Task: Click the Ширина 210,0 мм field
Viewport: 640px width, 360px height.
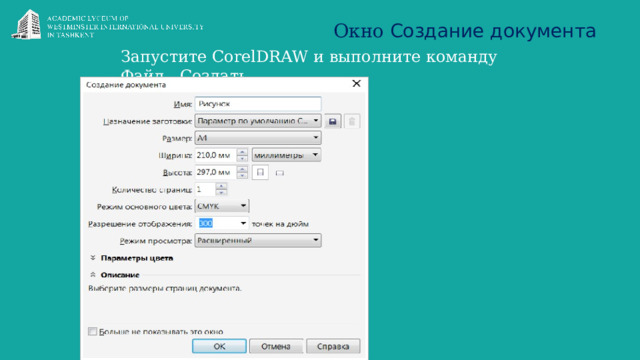Action: point(216,155)
